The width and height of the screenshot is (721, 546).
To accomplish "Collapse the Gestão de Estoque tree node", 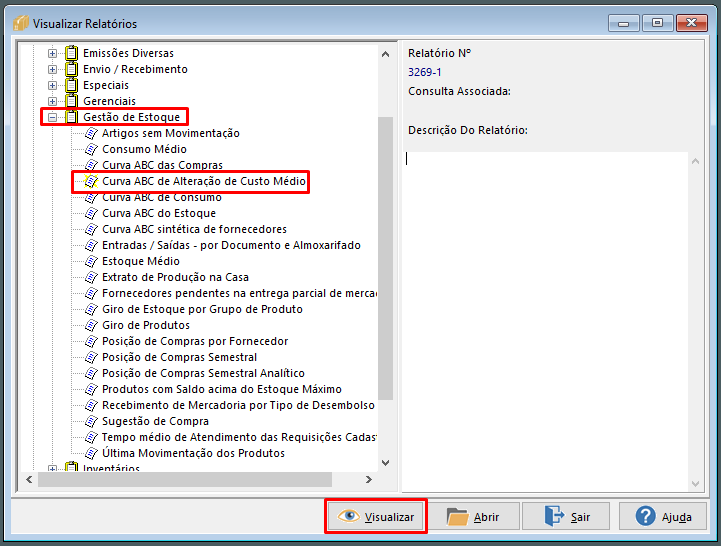I will [52, 117].
